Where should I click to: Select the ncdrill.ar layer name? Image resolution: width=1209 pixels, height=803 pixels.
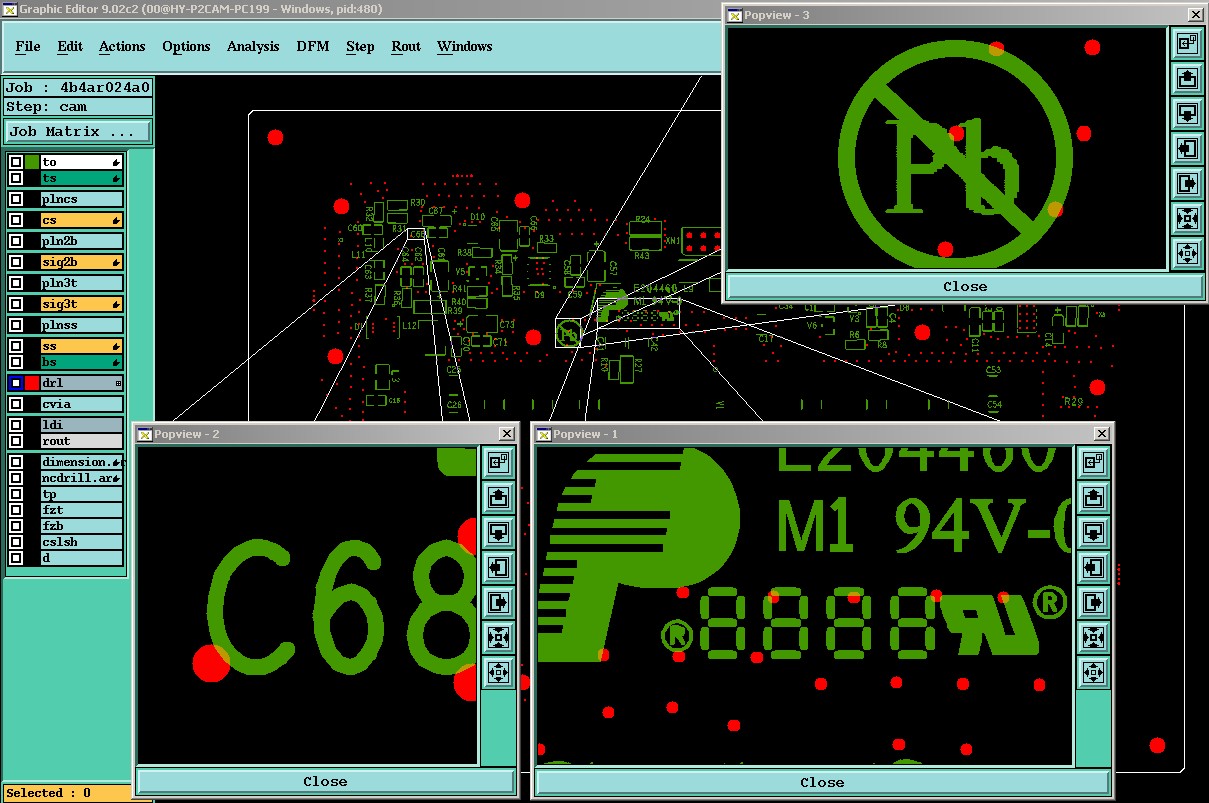82,478
